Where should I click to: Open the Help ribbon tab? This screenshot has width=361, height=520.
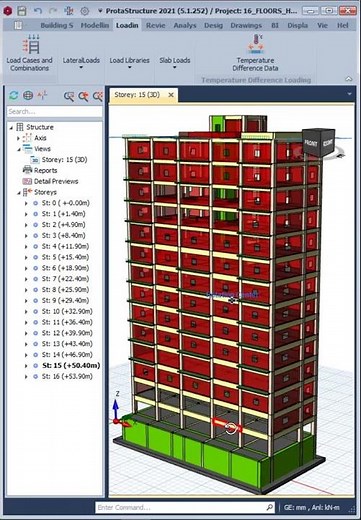(343, 25)
